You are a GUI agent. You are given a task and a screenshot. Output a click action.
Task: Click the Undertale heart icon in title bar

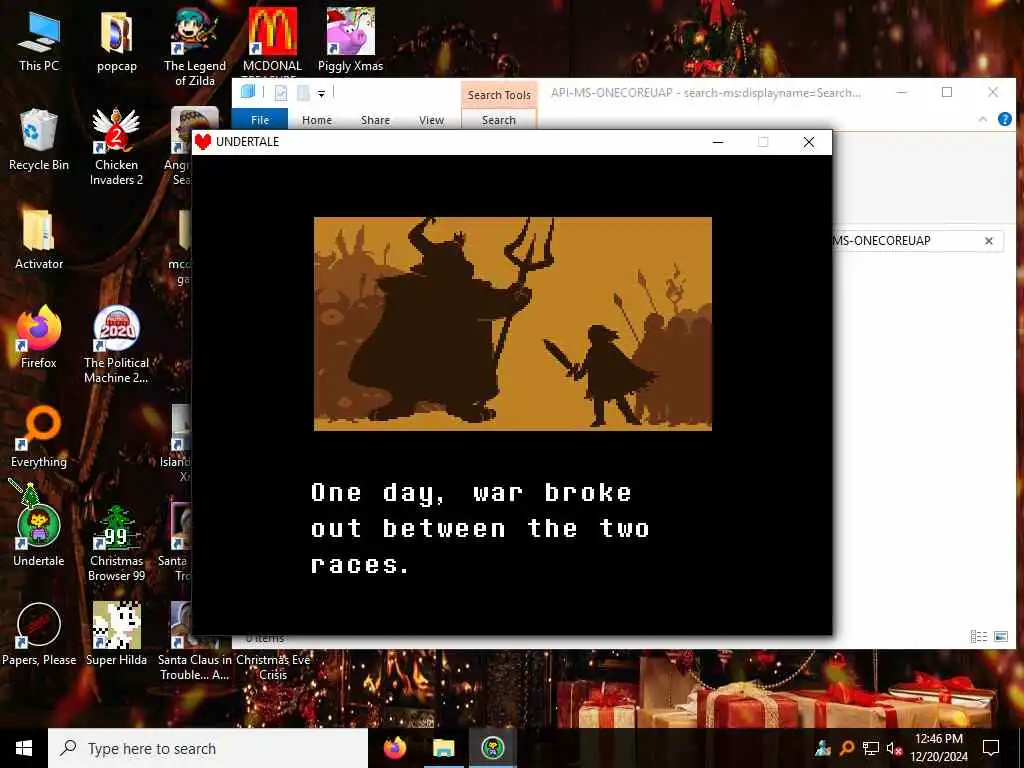(203, 142)
